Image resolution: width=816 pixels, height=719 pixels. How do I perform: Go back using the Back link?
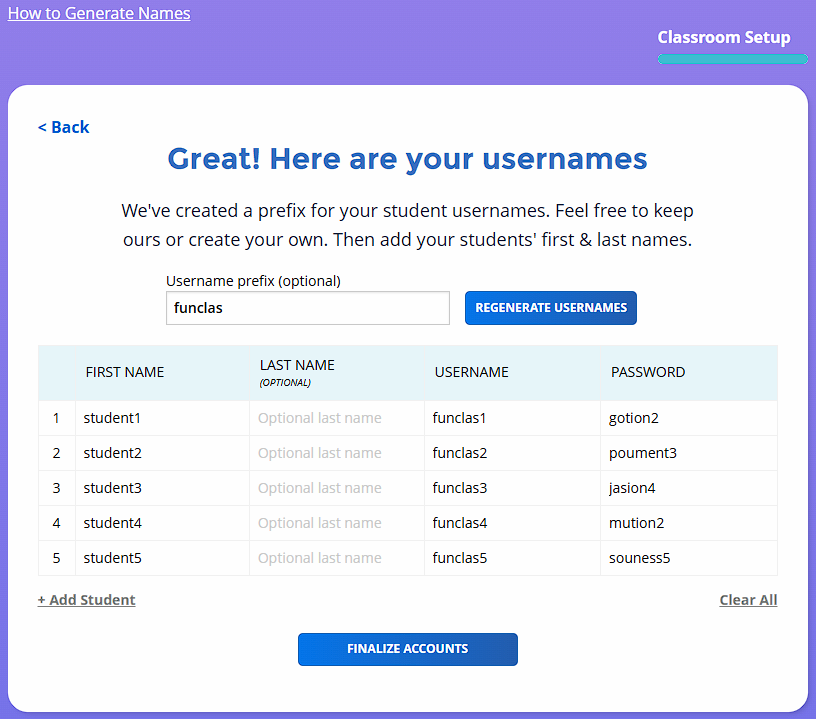64,127
